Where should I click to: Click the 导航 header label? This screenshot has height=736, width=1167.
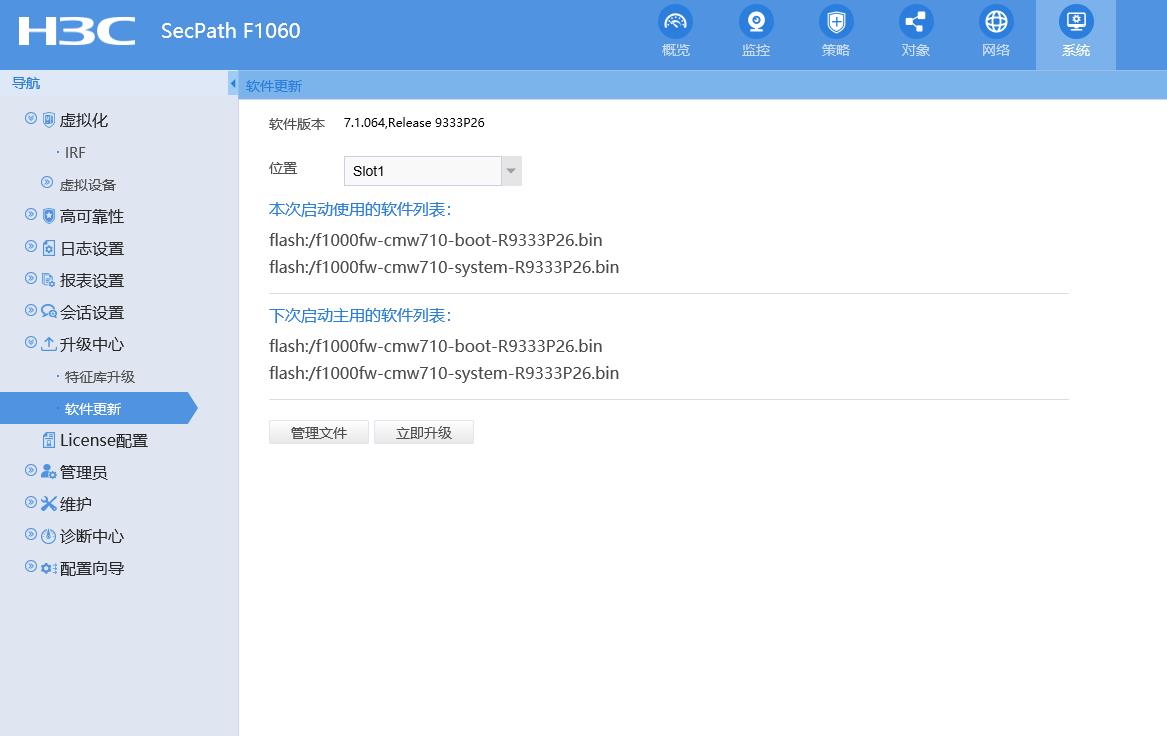coord(26,83)
